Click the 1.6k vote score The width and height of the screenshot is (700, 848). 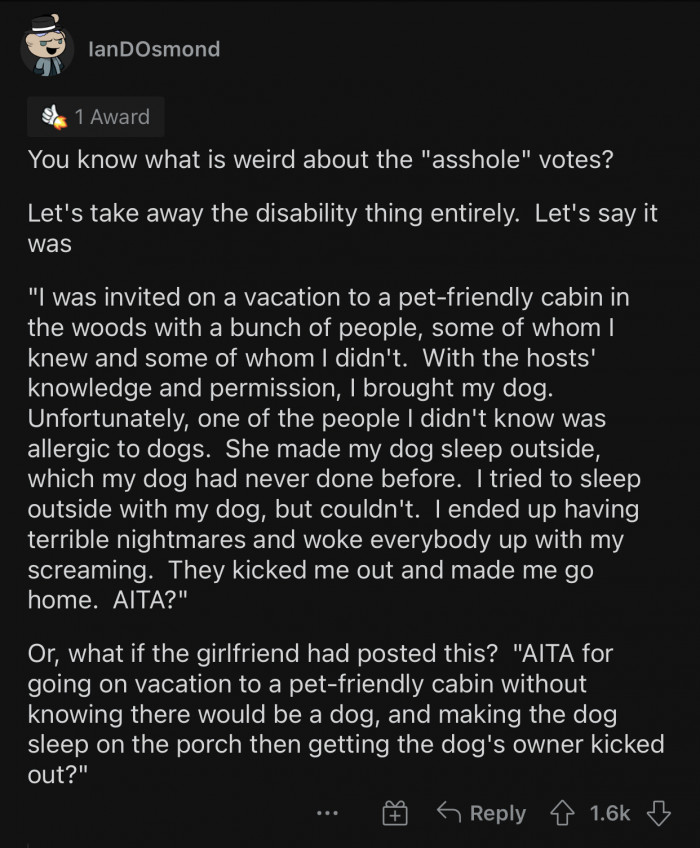point(608,813)
